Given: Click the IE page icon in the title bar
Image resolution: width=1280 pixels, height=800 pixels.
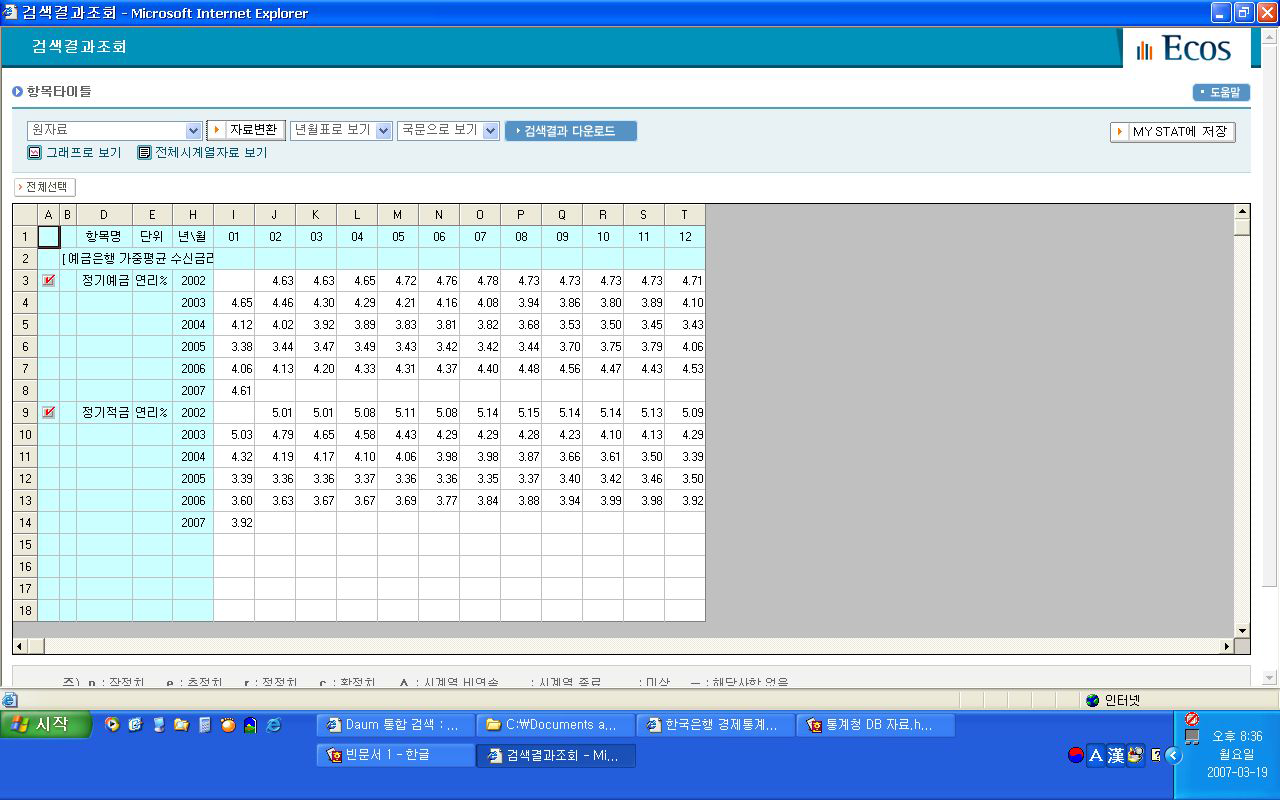Looking at the screenshot, I should pos(11,13).
